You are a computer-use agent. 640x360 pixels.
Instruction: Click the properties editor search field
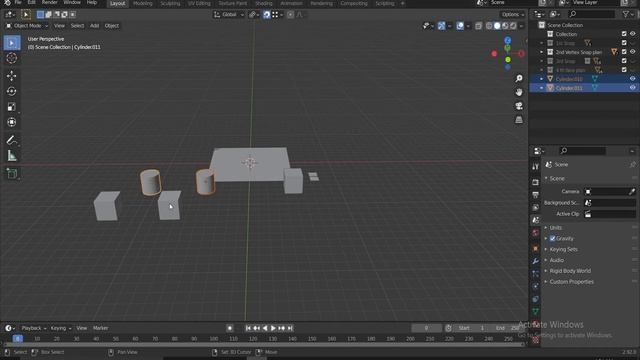[x=582, y=151]
